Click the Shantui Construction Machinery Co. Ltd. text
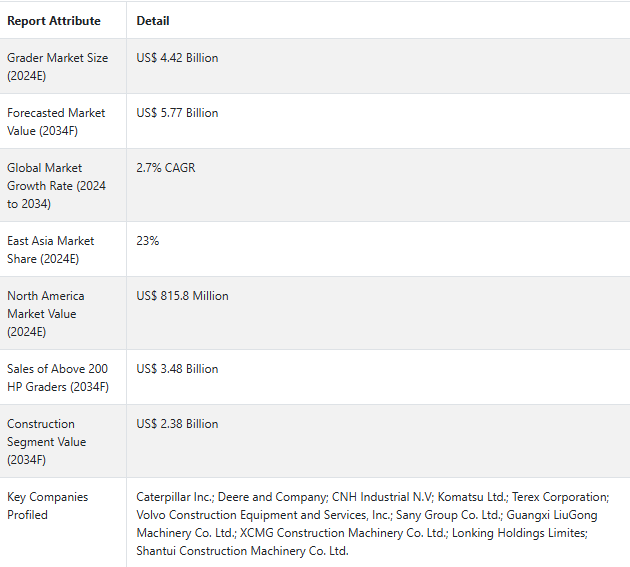Viewport: 630px width, 567px height. (x=242, y=551)
